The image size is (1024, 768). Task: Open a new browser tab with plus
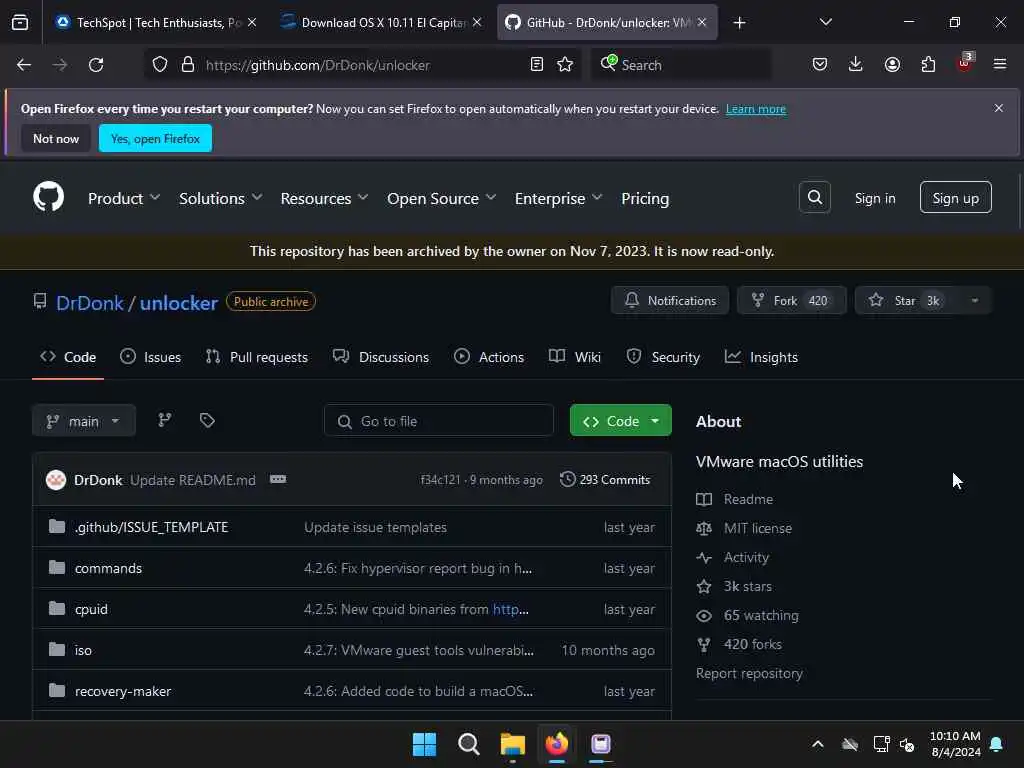pyautogui.click(x=739, y=23)
